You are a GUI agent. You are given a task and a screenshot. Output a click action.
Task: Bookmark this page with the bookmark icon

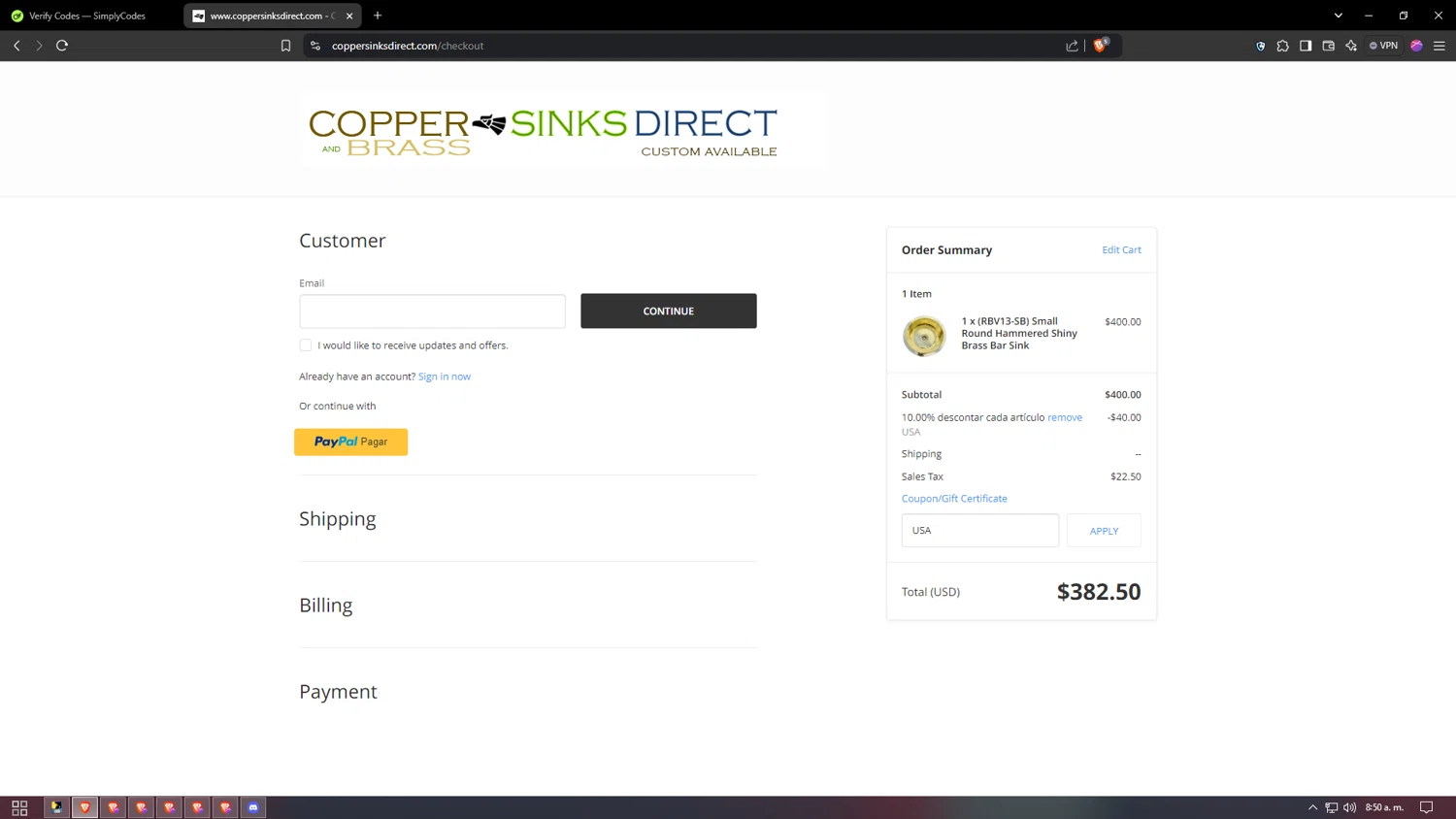[x=285, y=46]
